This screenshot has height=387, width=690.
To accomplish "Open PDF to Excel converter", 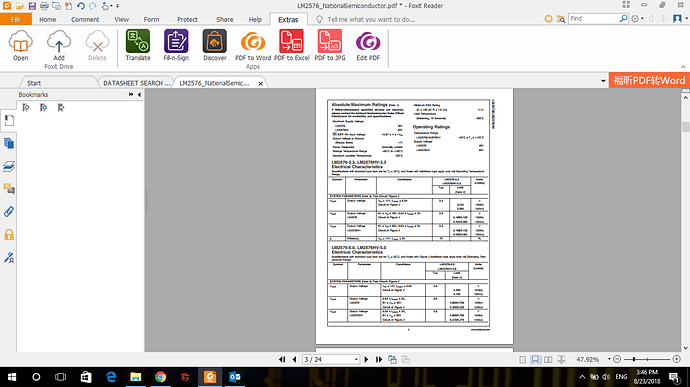I will point(292,45).
